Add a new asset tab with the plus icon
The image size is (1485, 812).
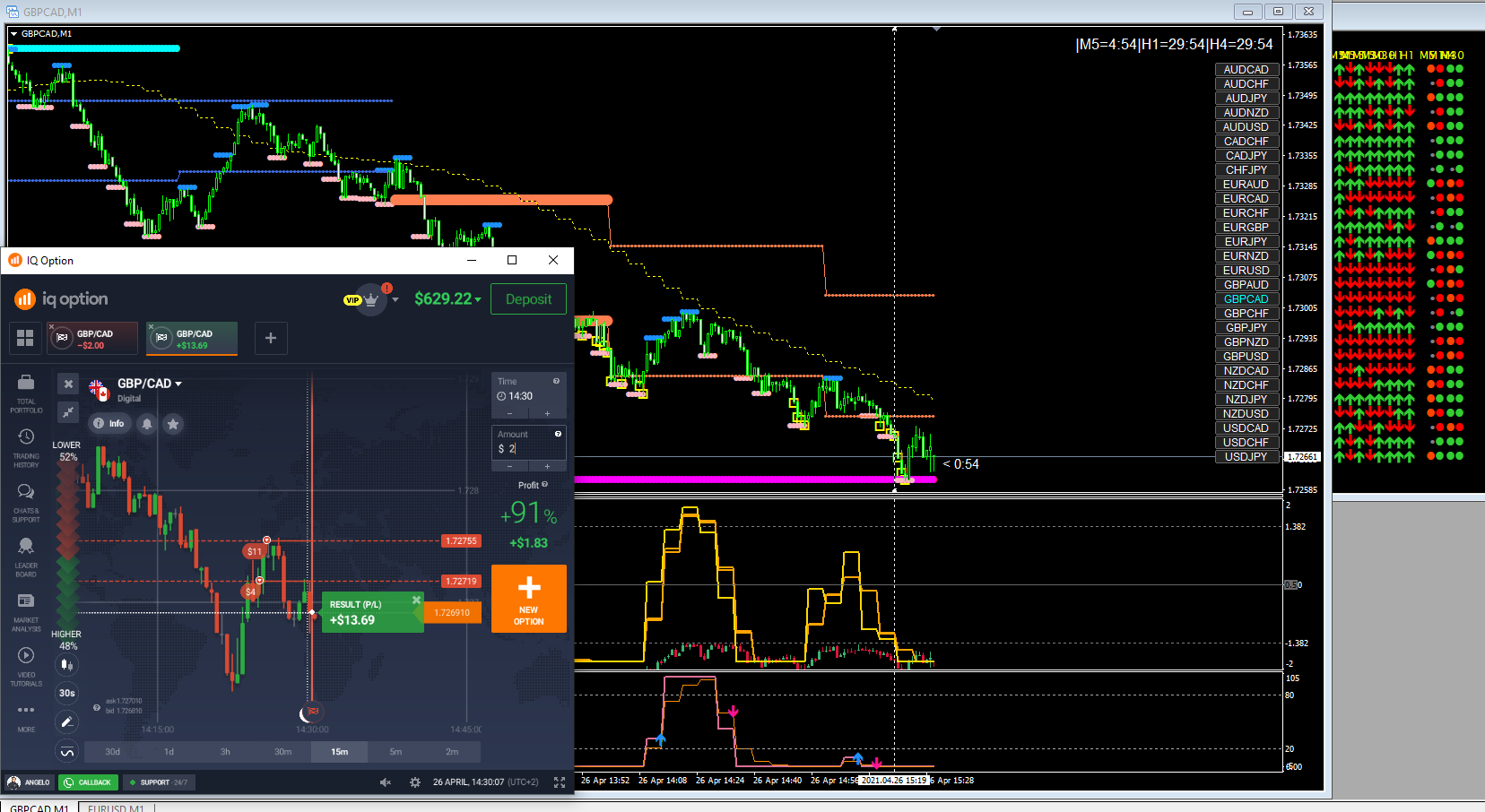coord(271,338)
